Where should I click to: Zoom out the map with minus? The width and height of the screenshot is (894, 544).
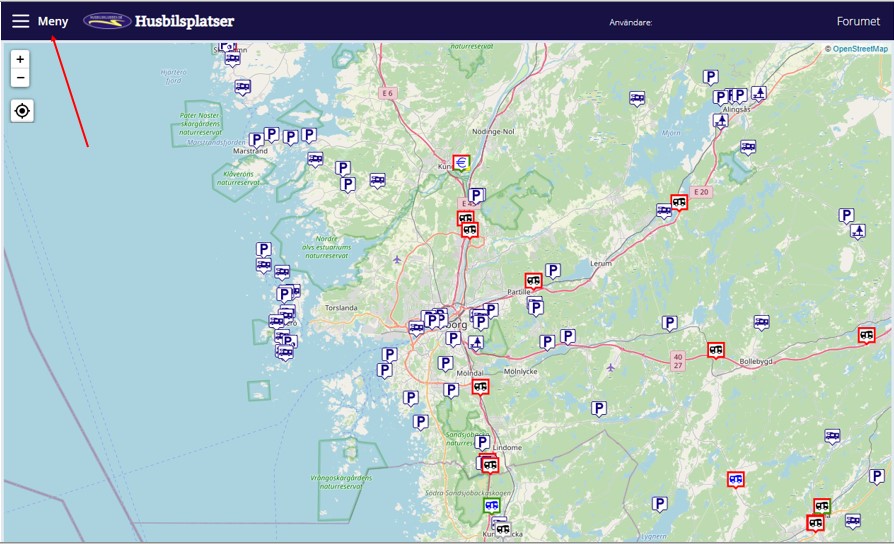click(x=20, y=78)
